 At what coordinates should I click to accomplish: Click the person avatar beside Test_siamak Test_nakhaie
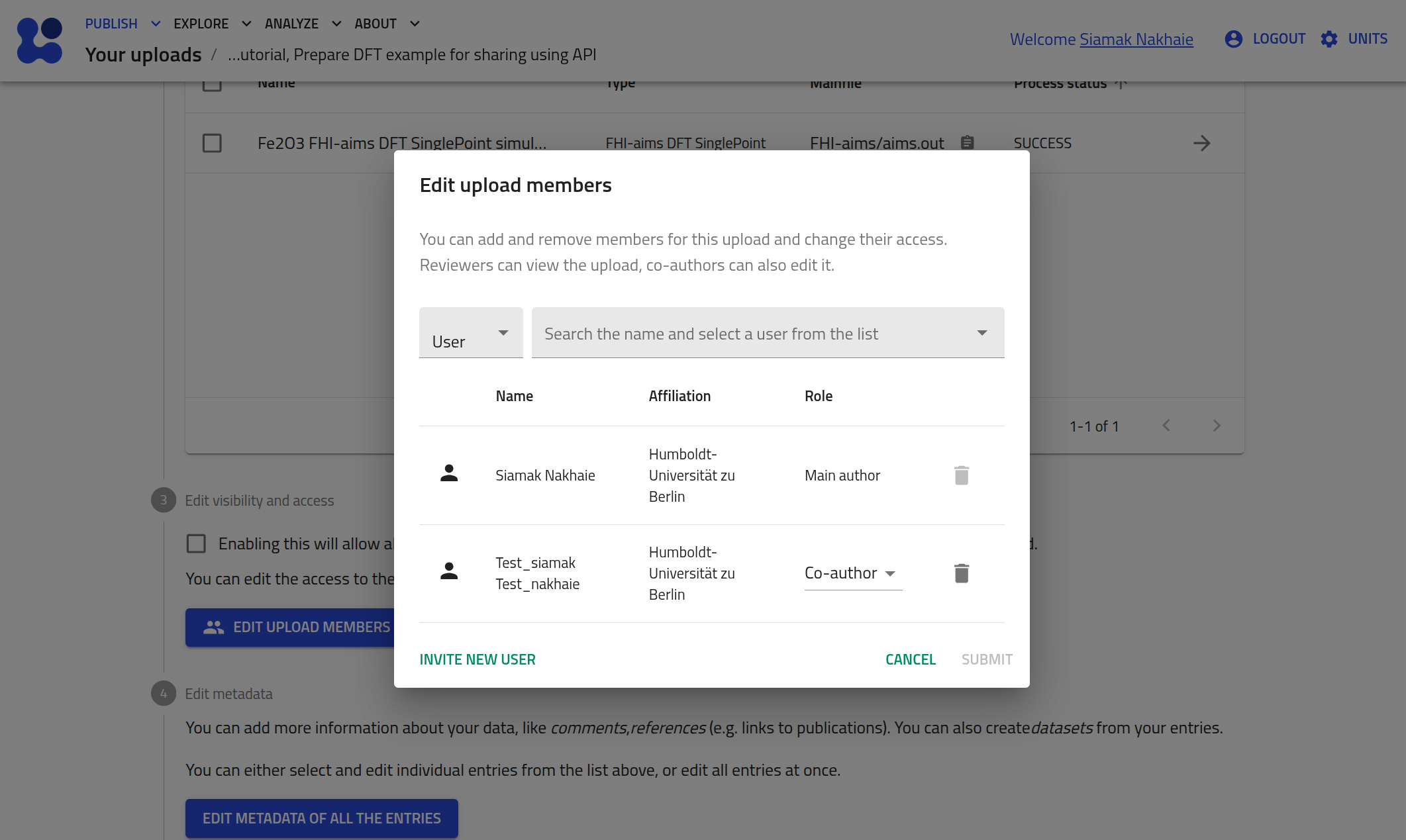click(450, 572)
